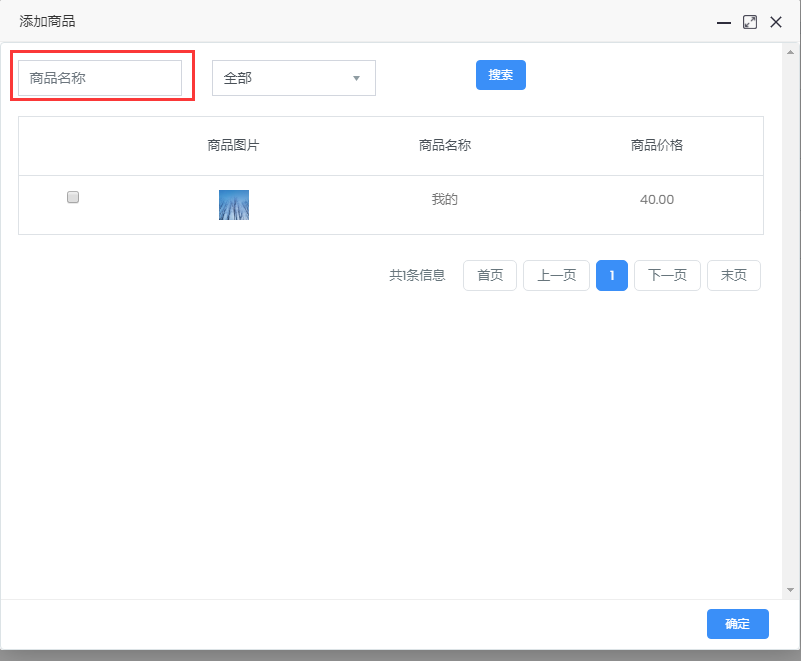The height and width of the screenshot is (661, 801).
Task: Click the 商品名称 search input field
Action: click(100, 78)
